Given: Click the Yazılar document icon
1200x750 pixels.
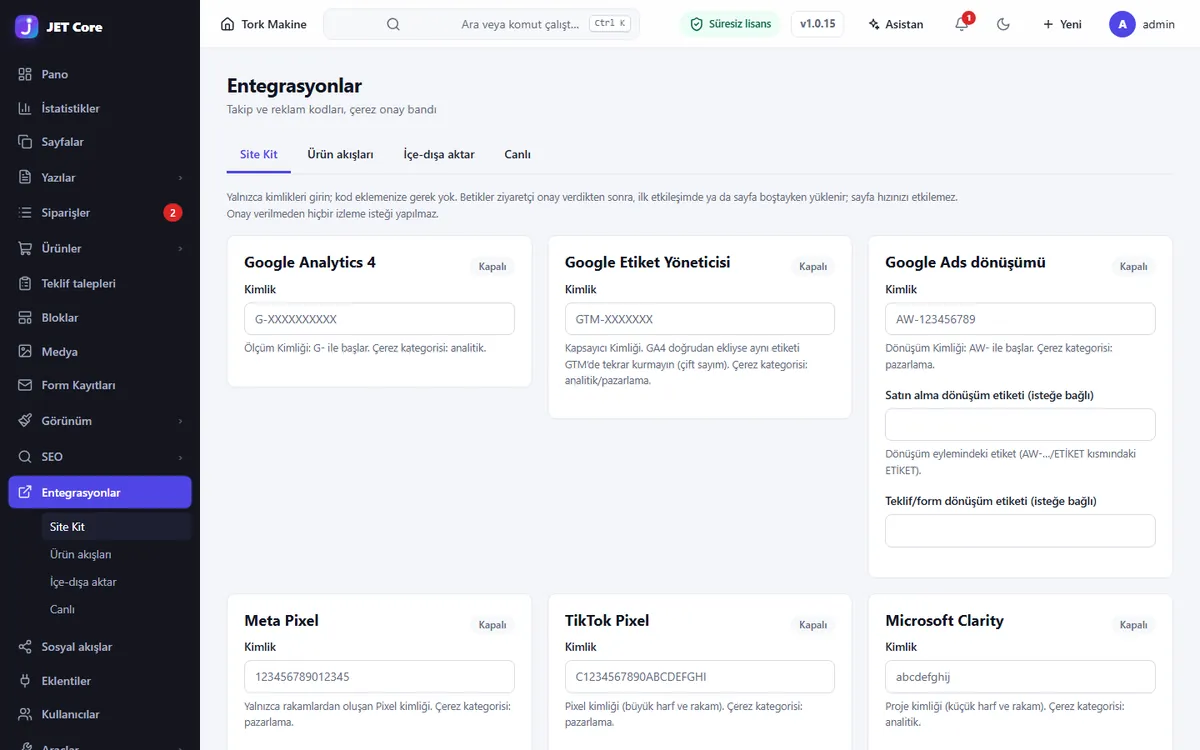Looking at the screenshot, I should (x=25, y=177).
